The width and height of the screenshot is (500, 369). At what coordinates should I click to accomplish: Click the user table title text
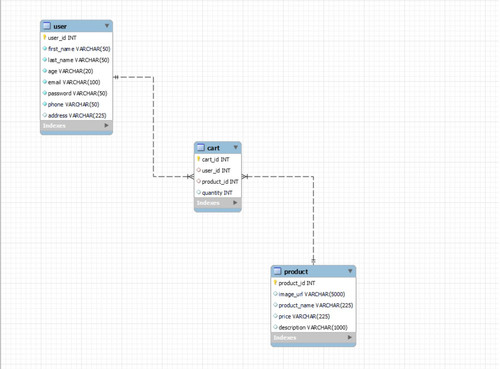60,26
